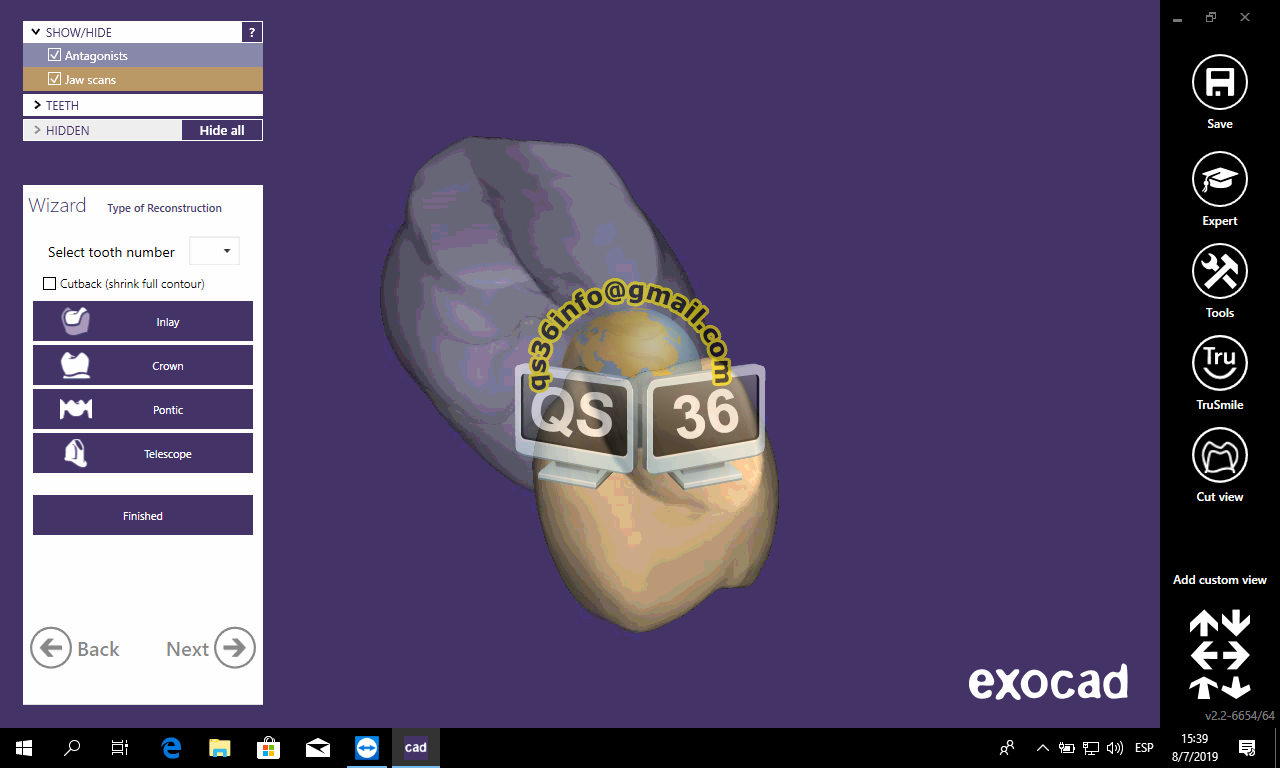Uncheck the Antagonists visibility checkbox

(x=54, y=55)
